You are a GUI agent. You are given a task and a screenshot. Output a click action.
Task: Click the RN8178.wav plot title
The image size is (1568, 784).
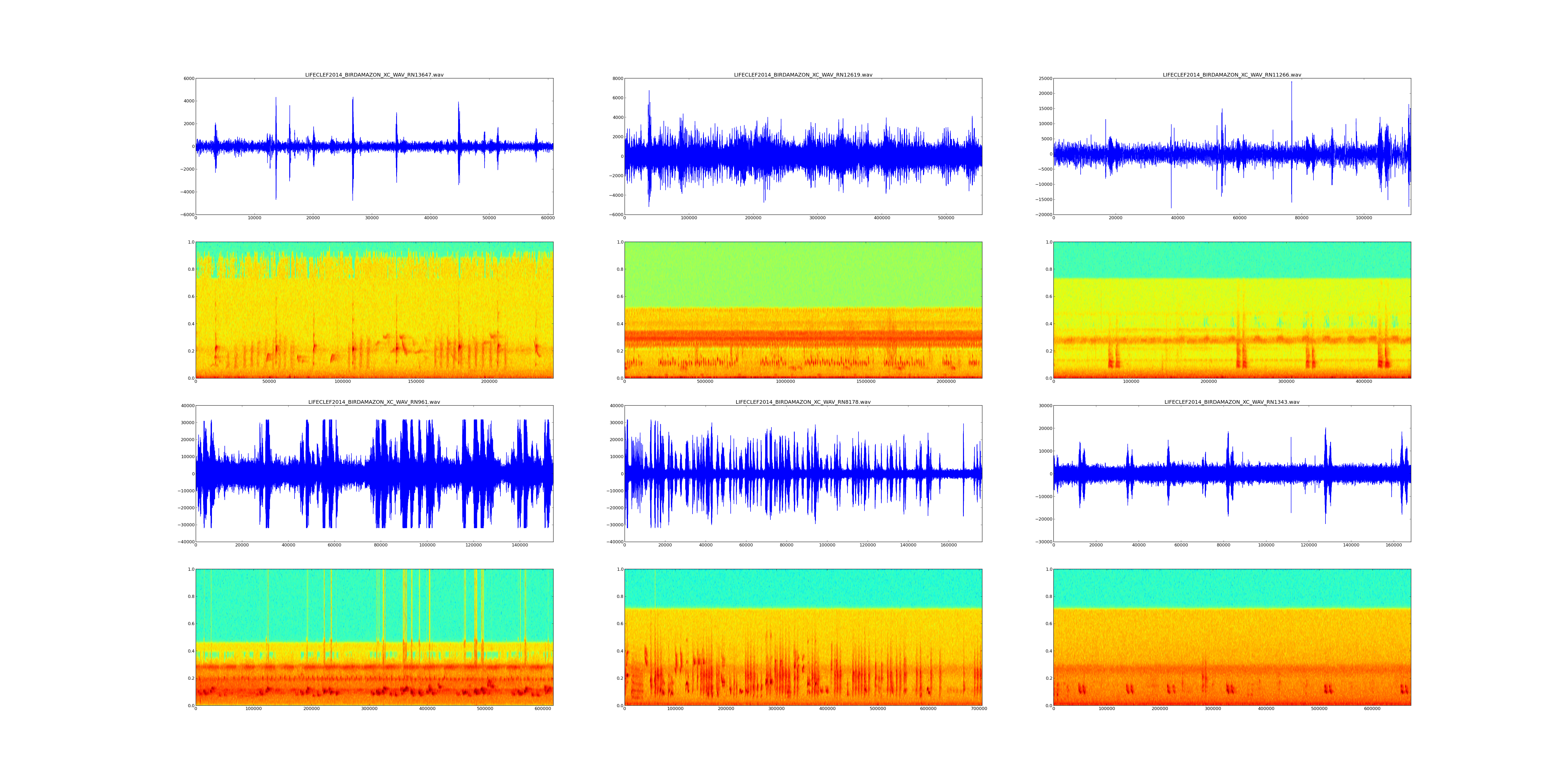point(803,402)
